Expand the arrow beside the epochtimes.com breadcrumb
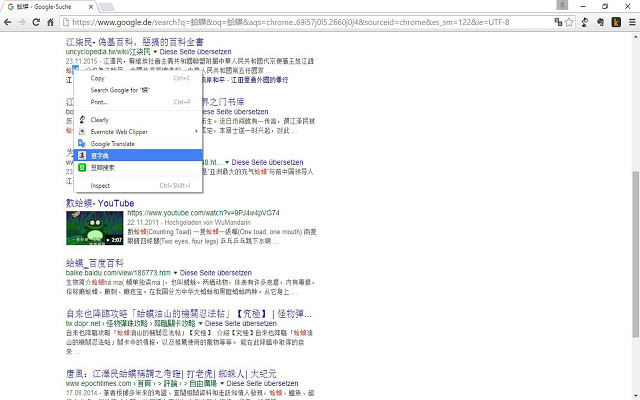The image size is (640, 400). (x=222, y=383)
